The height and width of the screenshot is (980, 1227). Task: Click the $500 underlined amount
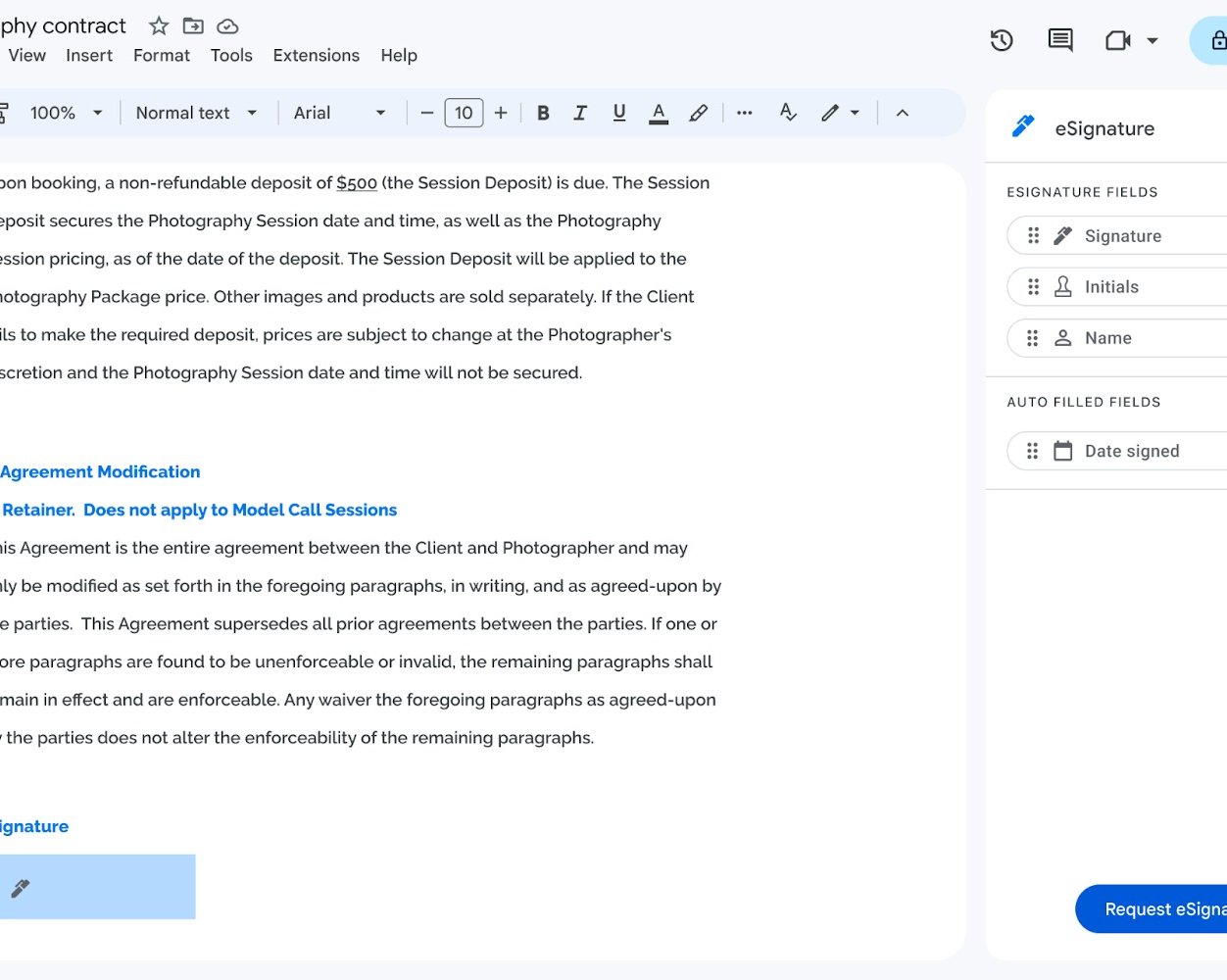click(x=357, y=183)
